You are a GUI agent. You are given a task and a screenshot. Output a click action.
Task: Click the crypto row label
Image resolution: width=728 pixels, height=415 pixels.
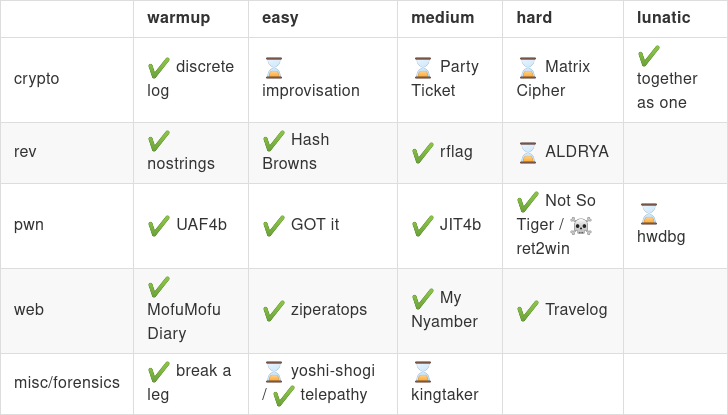click(x=37, y=78)
